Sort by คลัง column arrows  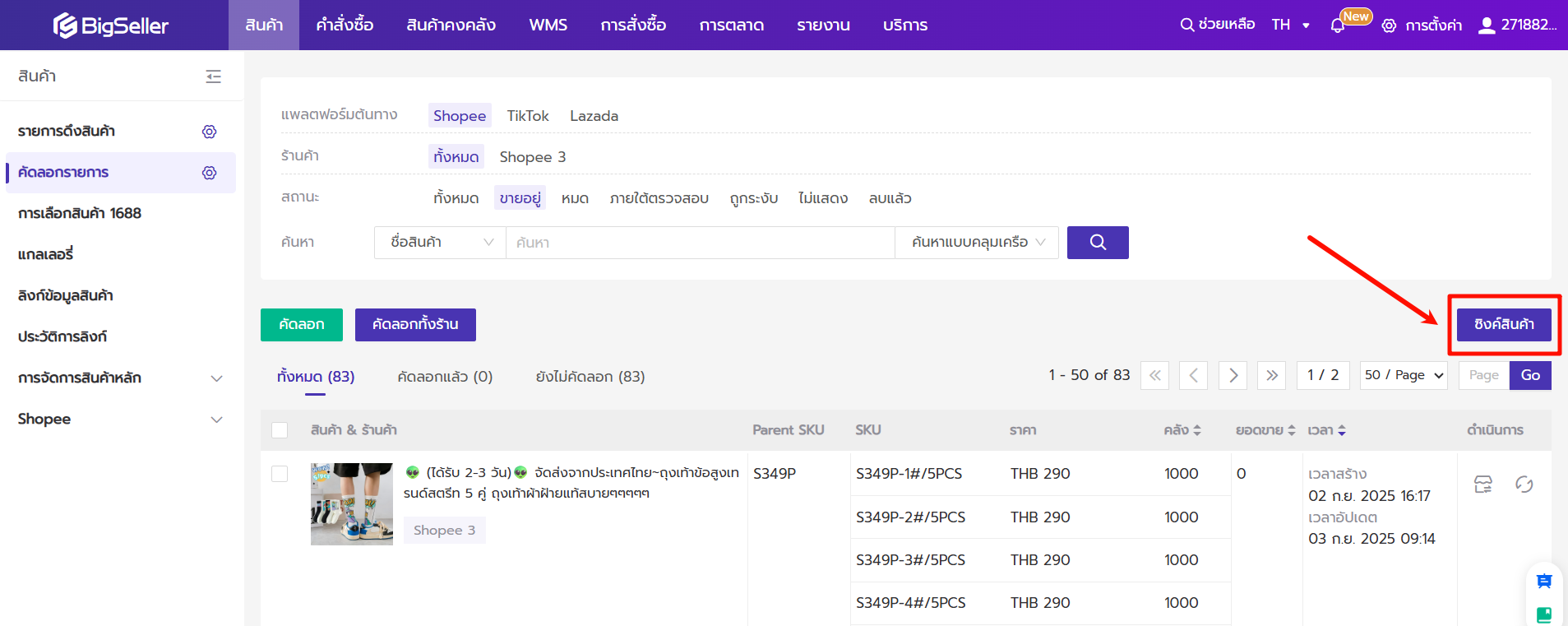pos(1197,430)
